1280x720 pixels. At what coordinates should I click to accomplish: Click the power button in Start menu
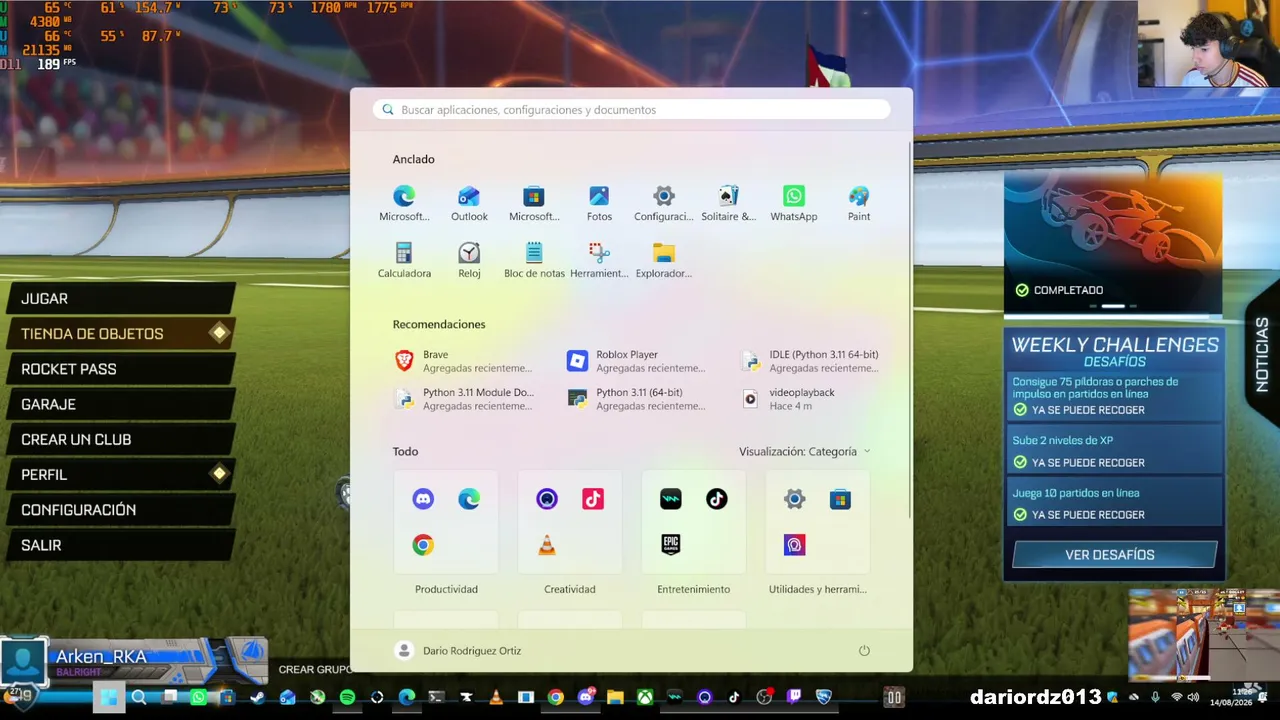coord(864,651)
